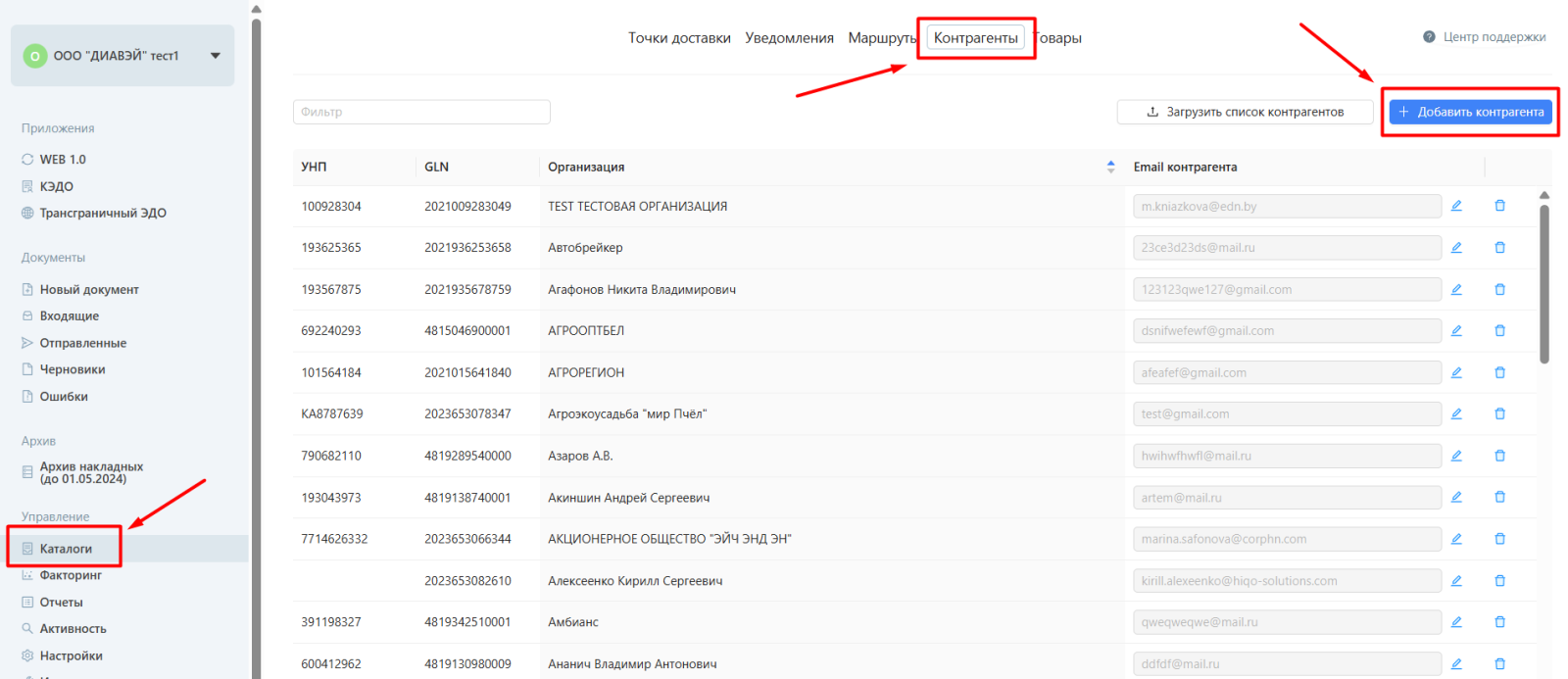Click trash icon for Азаров А.В. row
Screen dimensions: 1568x679
coord(1499,456)
